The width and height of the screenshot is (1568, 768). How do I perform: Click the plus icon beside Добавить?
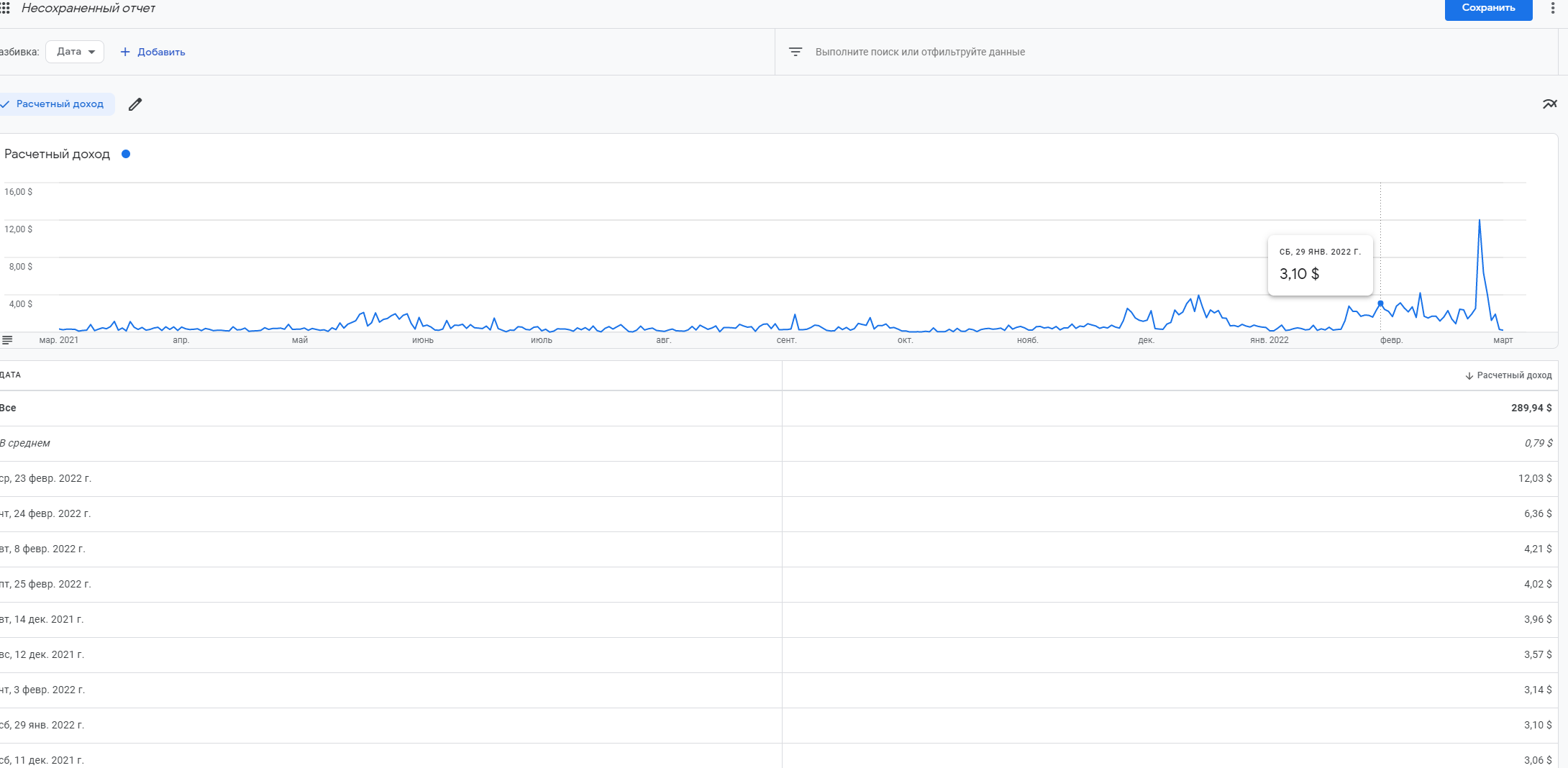click(x=125, y=52)
